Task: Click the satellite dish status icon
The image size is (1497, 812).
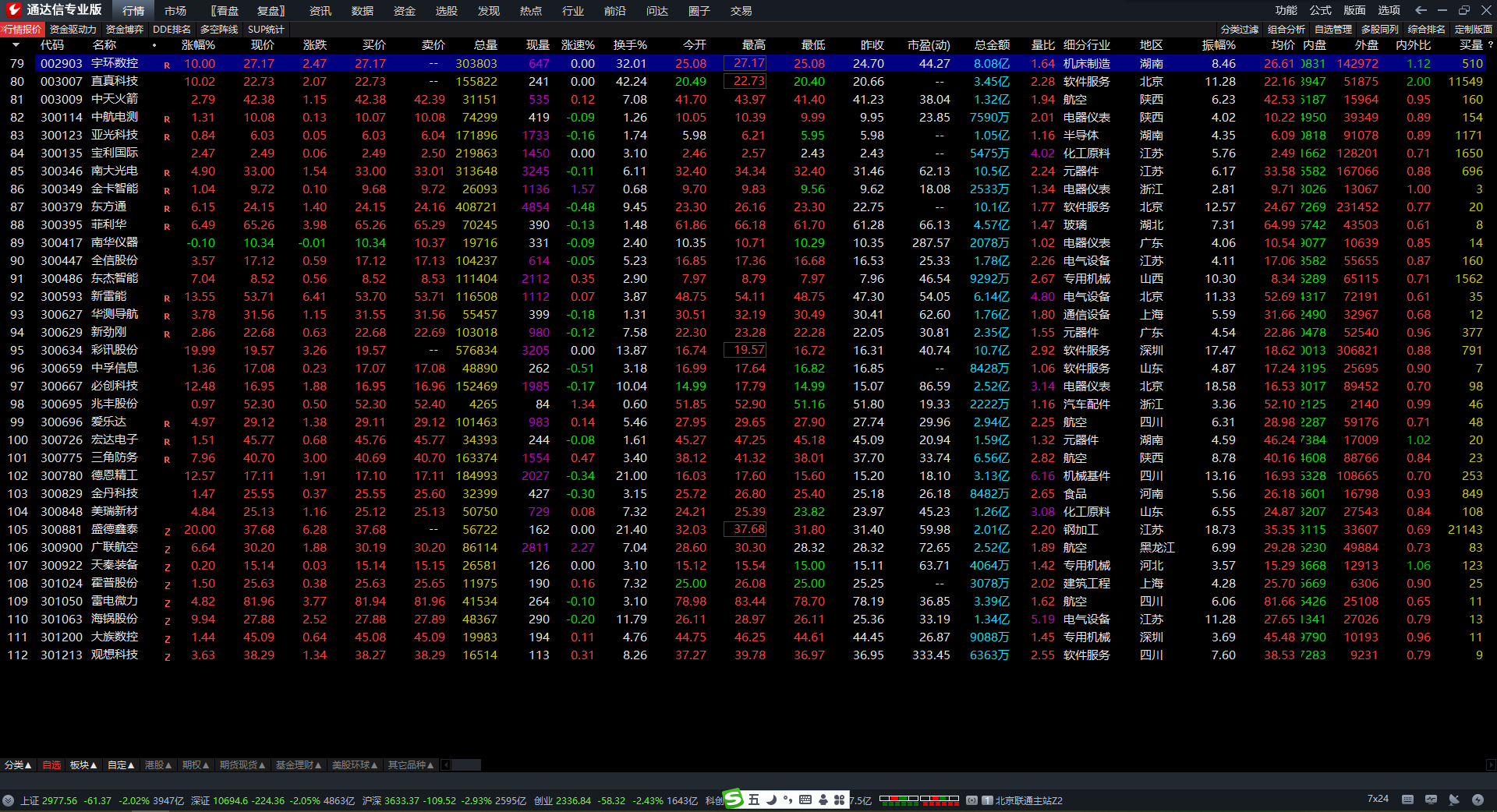Action: tap(1454, 800)
